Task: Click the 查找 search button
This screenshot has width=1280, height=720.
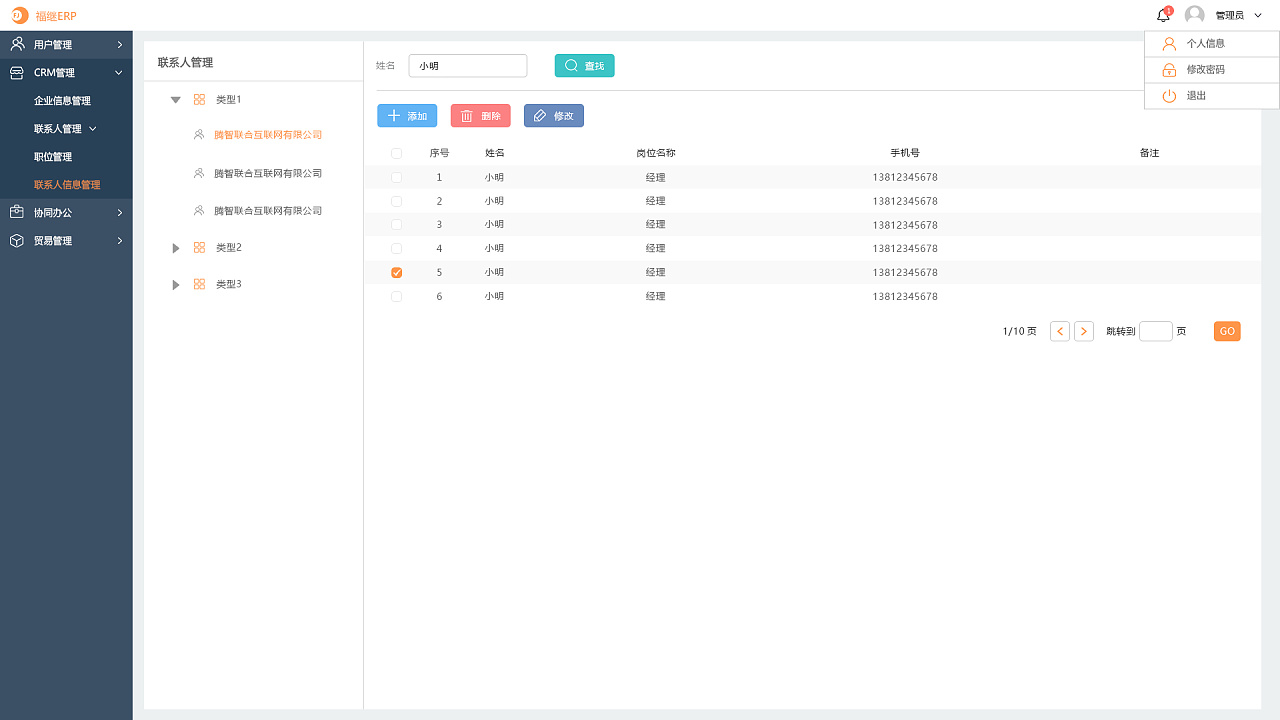Action: [x=585, y=65]
